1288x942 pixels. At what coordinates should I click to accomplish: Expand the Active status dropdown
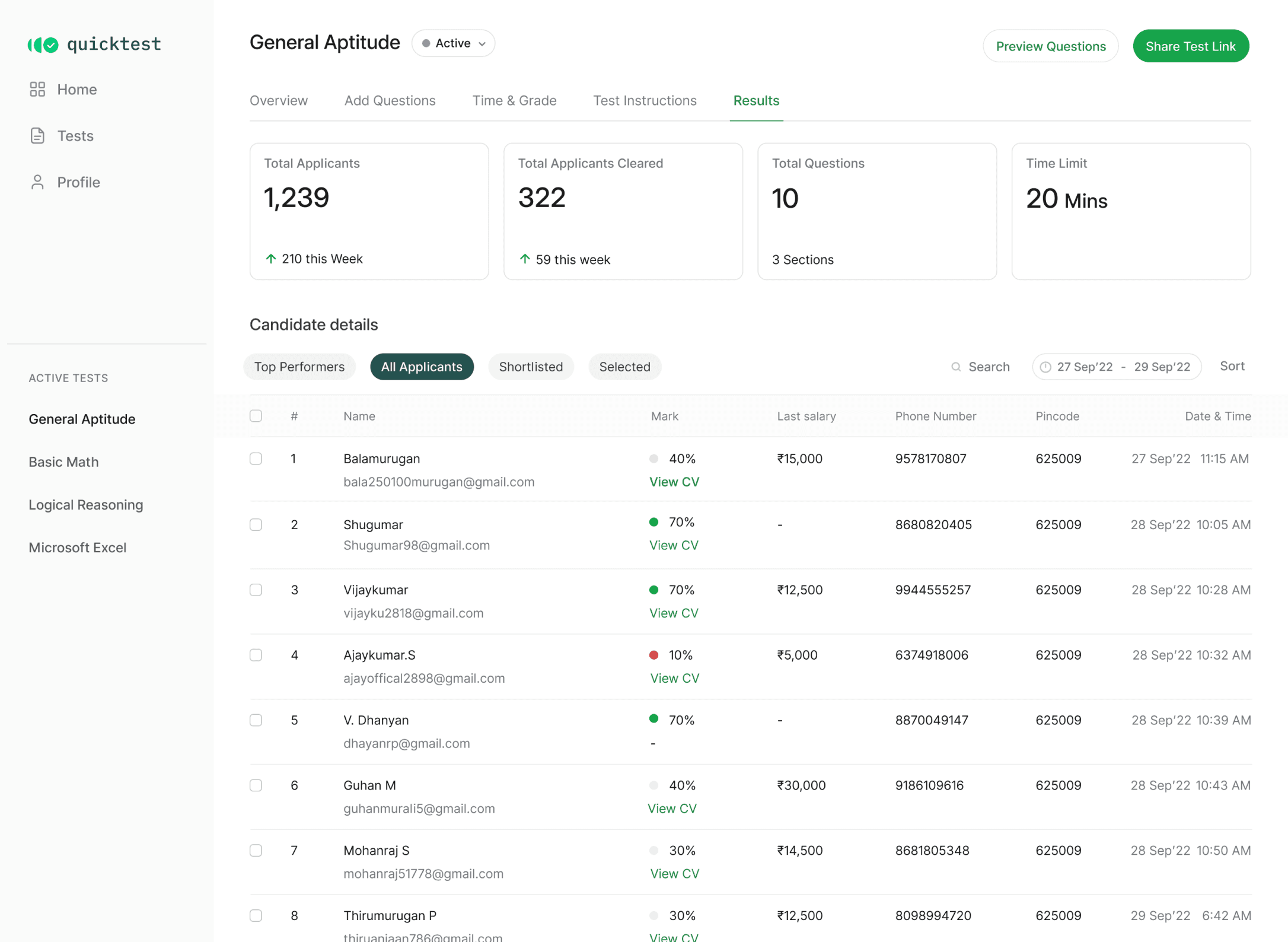point(454,43)
